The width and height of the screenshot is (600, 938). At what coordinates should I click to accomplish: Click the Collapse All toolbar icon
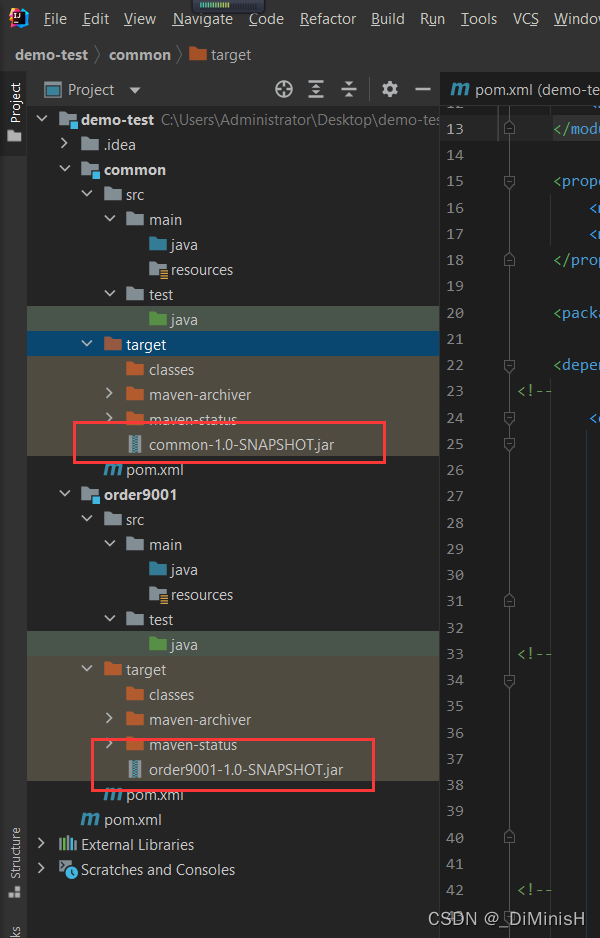click(x=349, y=90)
